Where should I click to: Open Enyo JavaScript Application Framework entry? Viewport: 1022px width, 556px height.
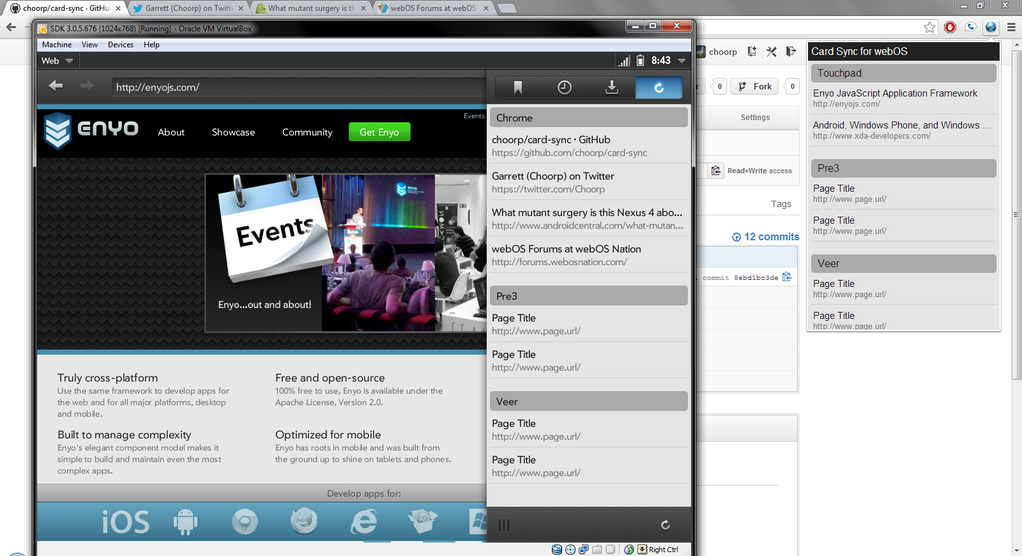click(895, 93)
